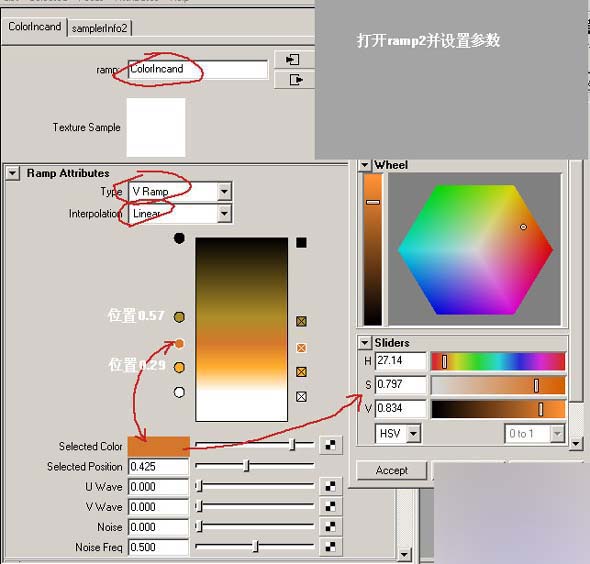Click the Selected Color brightness slider
This screenshot has height=564, width=590.
click(x=255, y=445)
